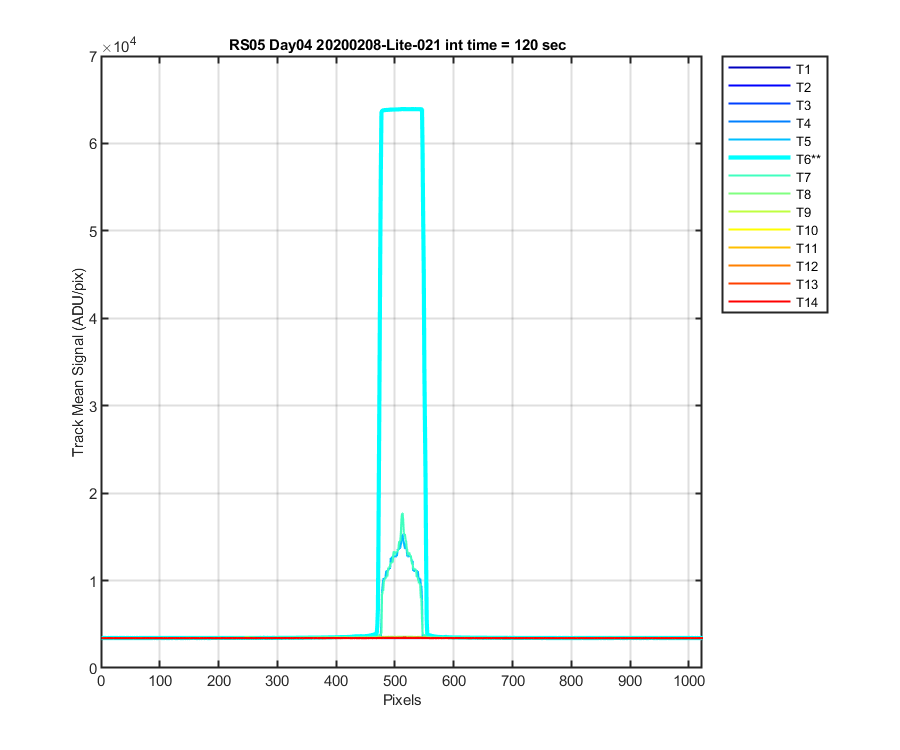Viewport: 900px width, 750px height.
Task: Click the T13 legend label
Action: tap(806, 284)
